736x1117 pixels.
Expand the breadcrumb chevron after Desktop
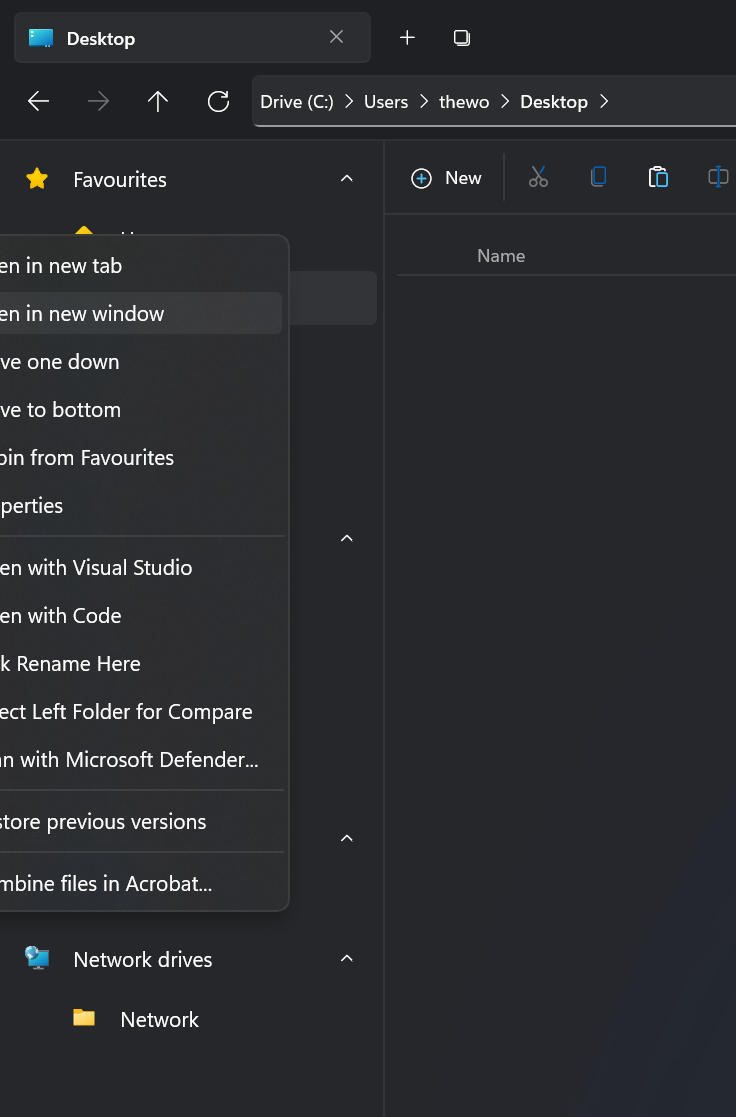(x=604, y=101)
